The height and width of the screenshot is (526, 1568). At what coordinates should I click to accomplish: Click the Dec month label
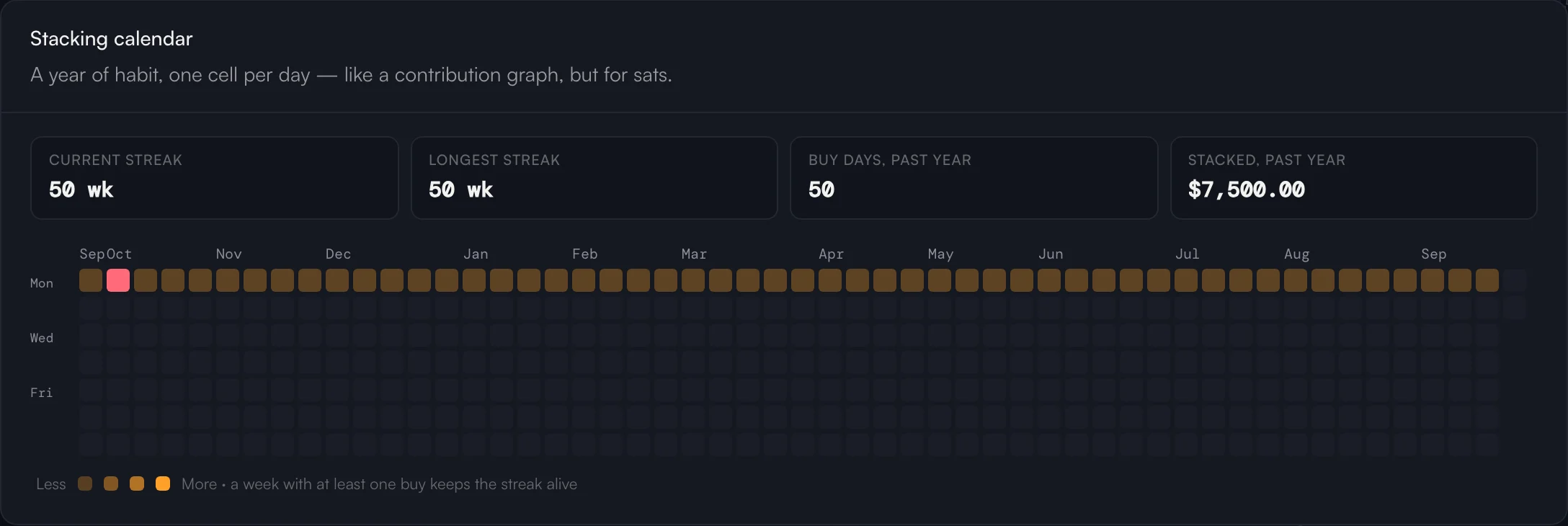[339, 254]
